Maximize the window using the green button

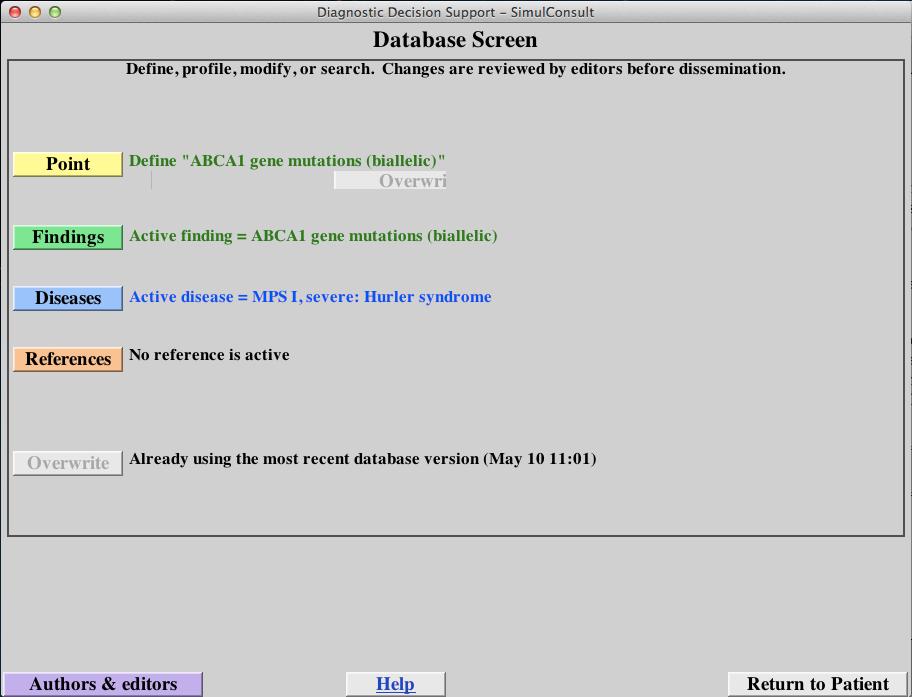(x=54, y=12)
